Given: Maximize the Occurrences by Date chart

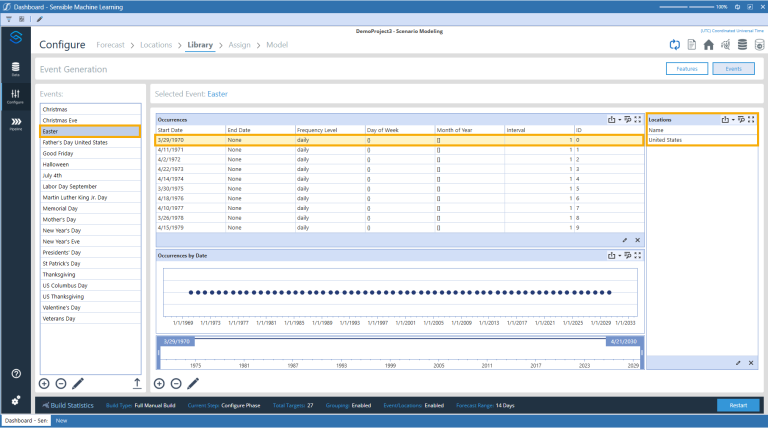Looking at the screenshot, I should [x=637, y=255].
